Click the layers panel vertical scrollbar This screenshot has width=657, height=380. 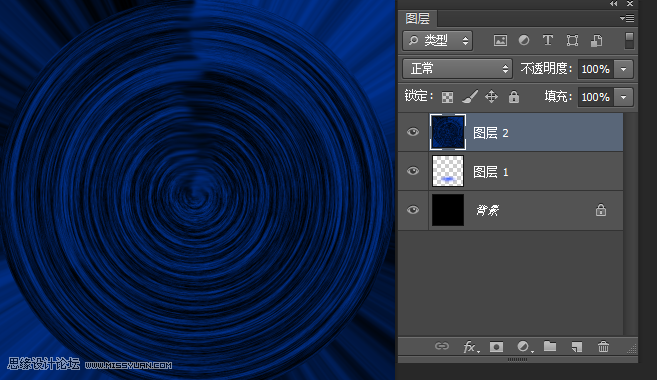pos(630,224)
